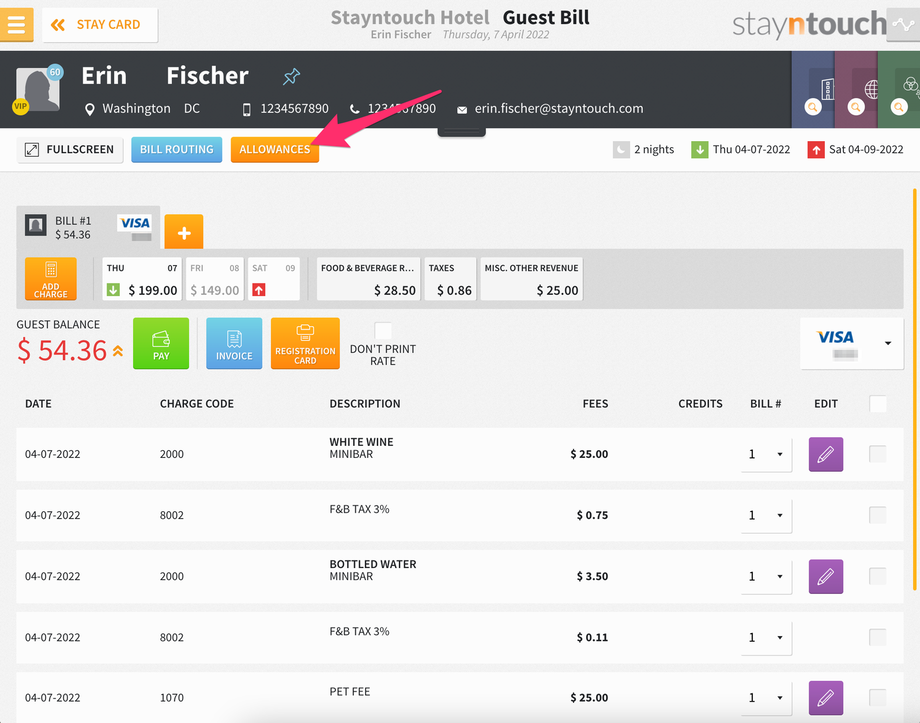This screenshot has height=723, width=920.
Task: Select the THU 07 day tab
Action: pos(142,279)
